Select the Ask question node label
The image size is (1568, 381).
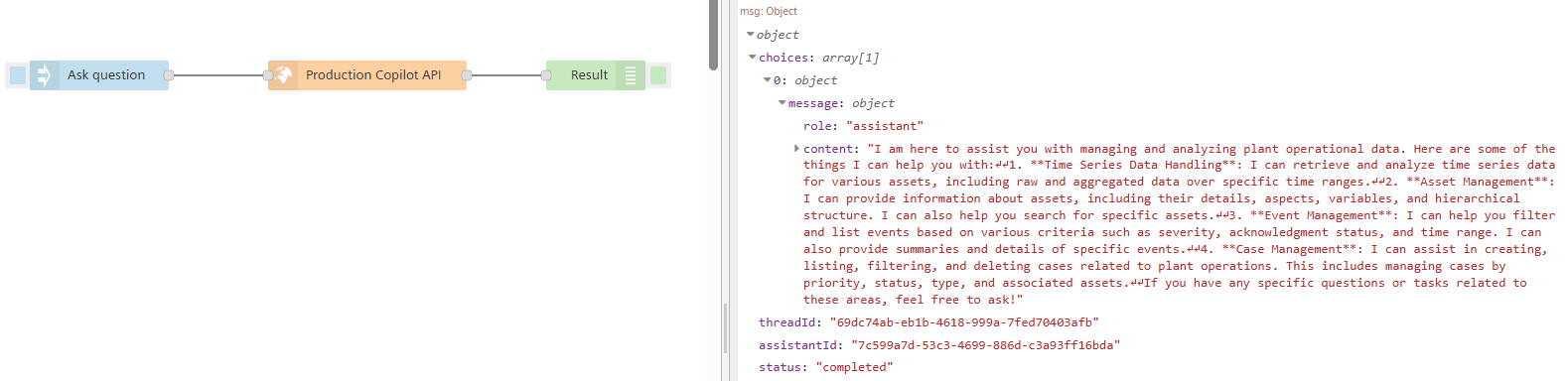(106, 75)
